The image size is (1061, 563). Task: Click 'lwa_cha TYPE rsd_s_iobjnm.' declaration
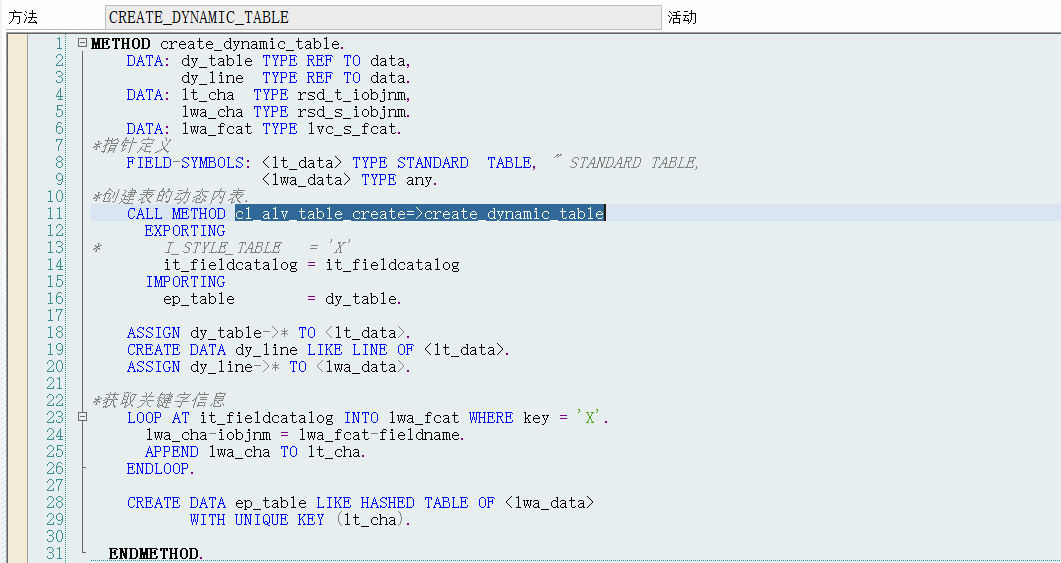[296, 112]
